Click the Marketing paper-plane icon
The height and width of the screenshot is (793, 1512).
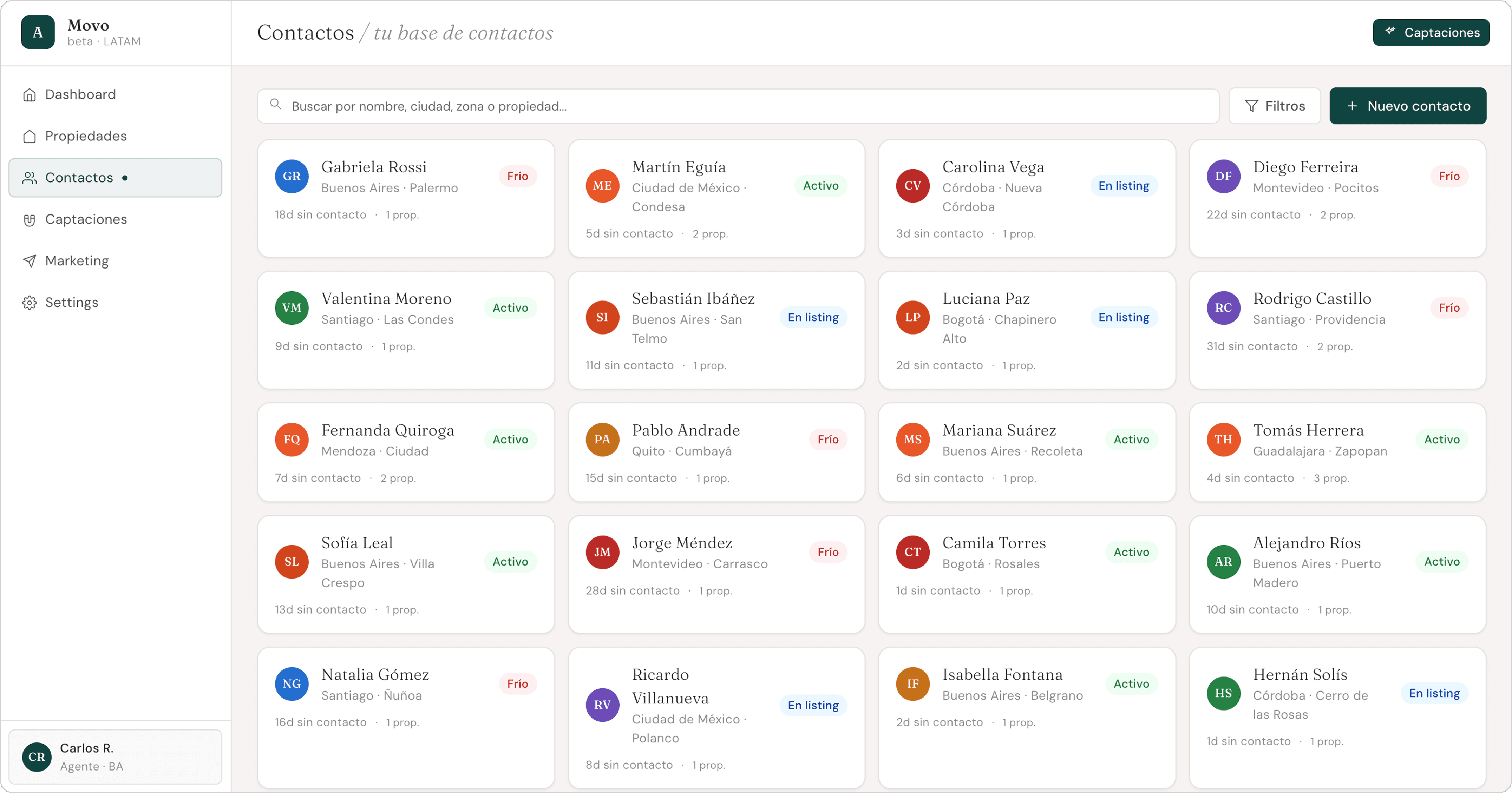(30, 261)
